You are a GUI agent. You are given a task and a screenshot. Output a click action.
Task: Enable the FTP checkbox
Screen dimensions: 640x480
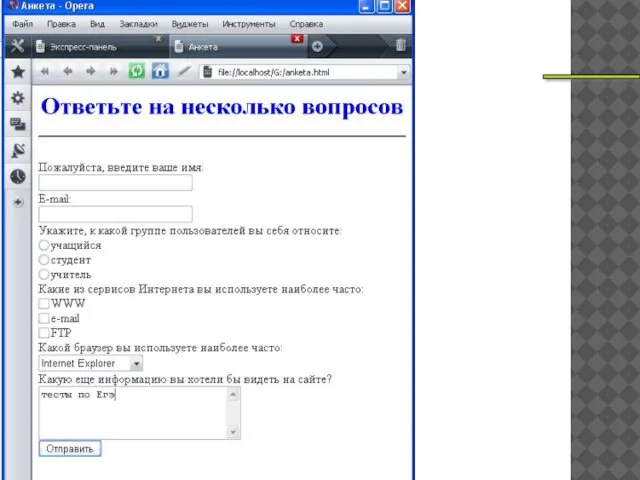click(44, 333)
